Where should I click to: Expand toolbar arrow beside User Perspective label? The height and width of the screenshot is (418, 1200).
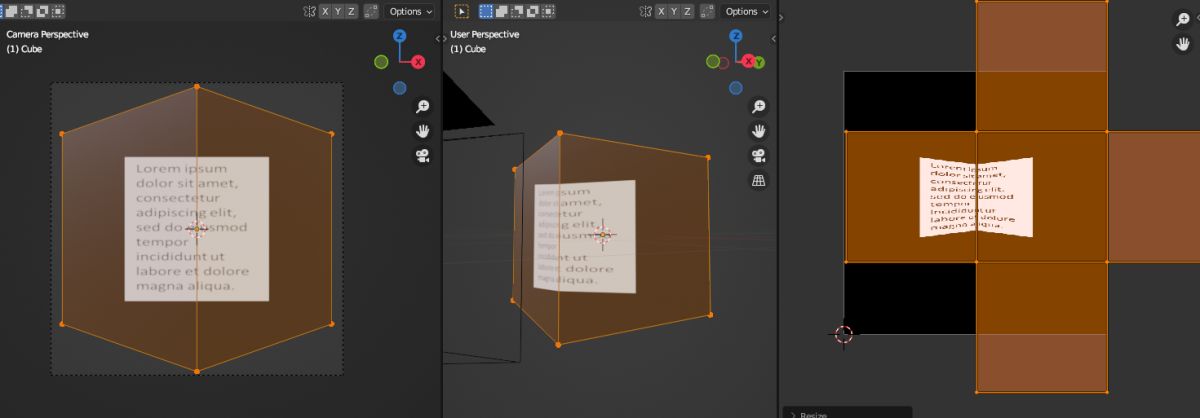pyautogui.click(x=446, y=38)
